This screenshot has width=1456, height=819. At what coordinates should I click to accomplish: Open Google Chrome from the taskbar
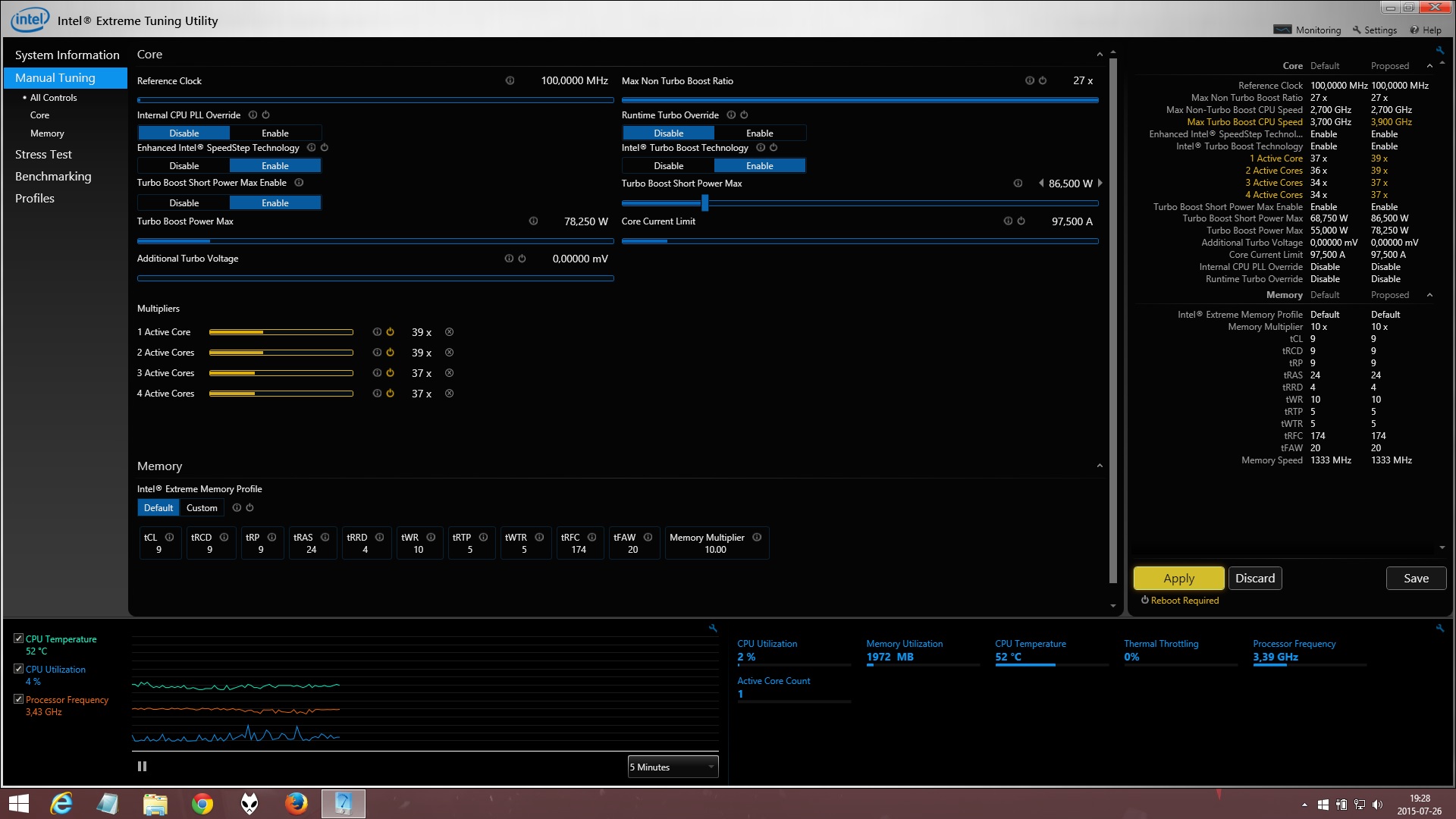click(x=202, y=803)
